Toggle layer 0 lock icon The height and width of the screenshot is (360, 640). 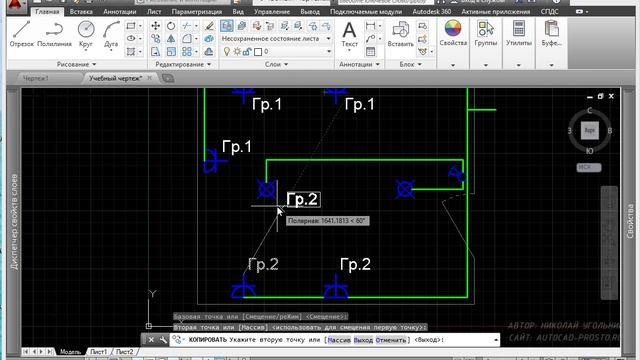247,52
